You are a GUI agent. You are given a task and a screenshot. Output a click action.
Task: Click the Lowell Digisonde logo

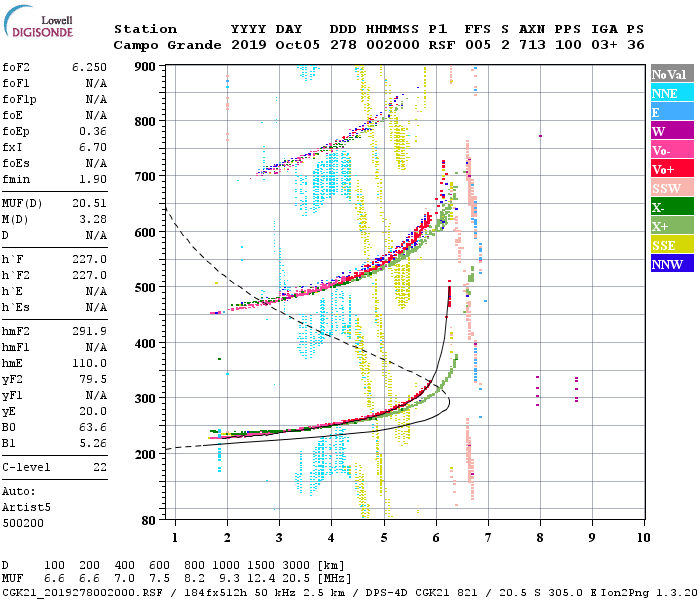(x=38, y=21)
